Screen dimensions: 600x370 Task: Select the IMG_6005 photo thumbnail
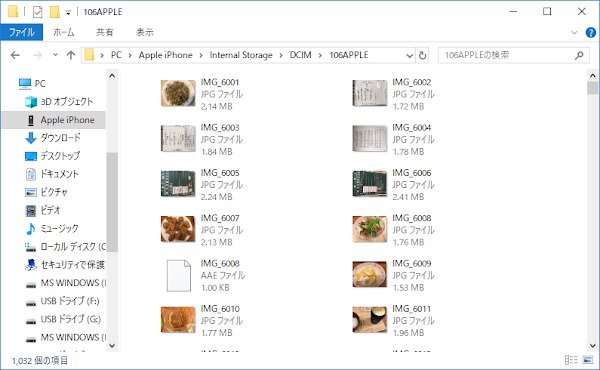click(x=178, y=184)
